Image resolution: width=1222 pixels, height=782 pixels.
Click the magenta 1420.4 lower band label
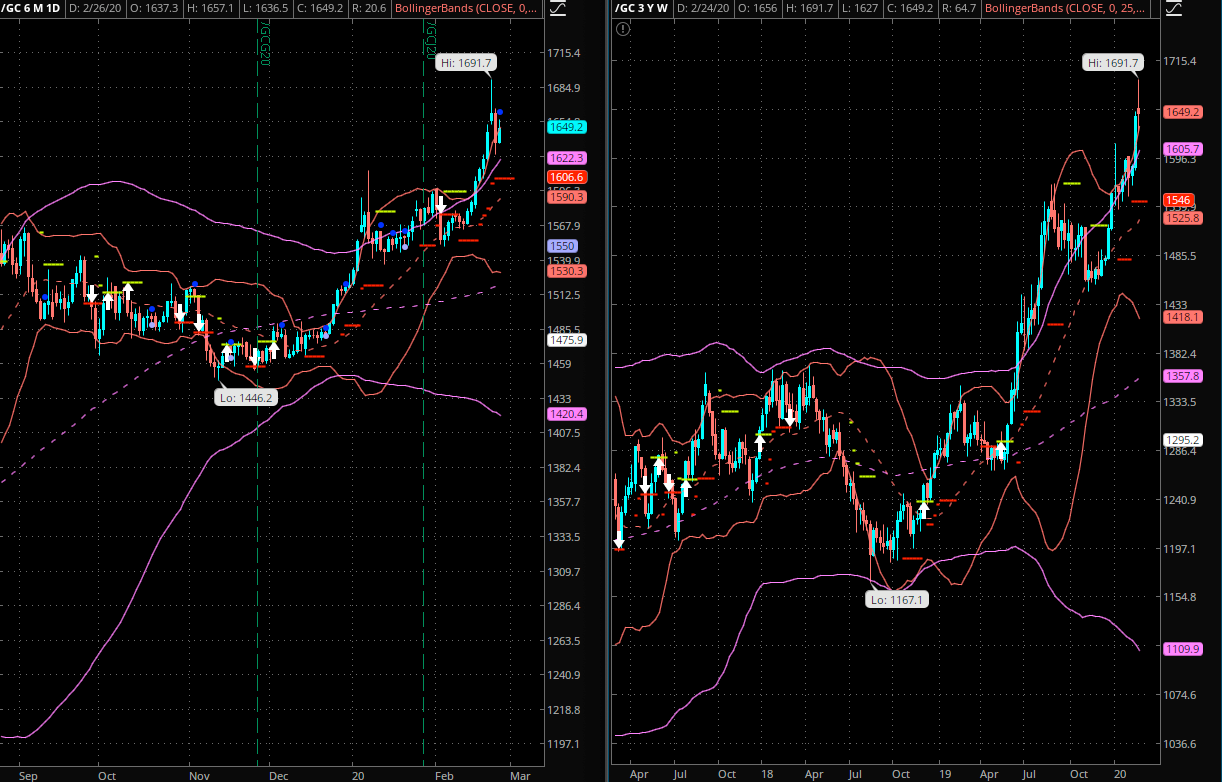(566, 414)
